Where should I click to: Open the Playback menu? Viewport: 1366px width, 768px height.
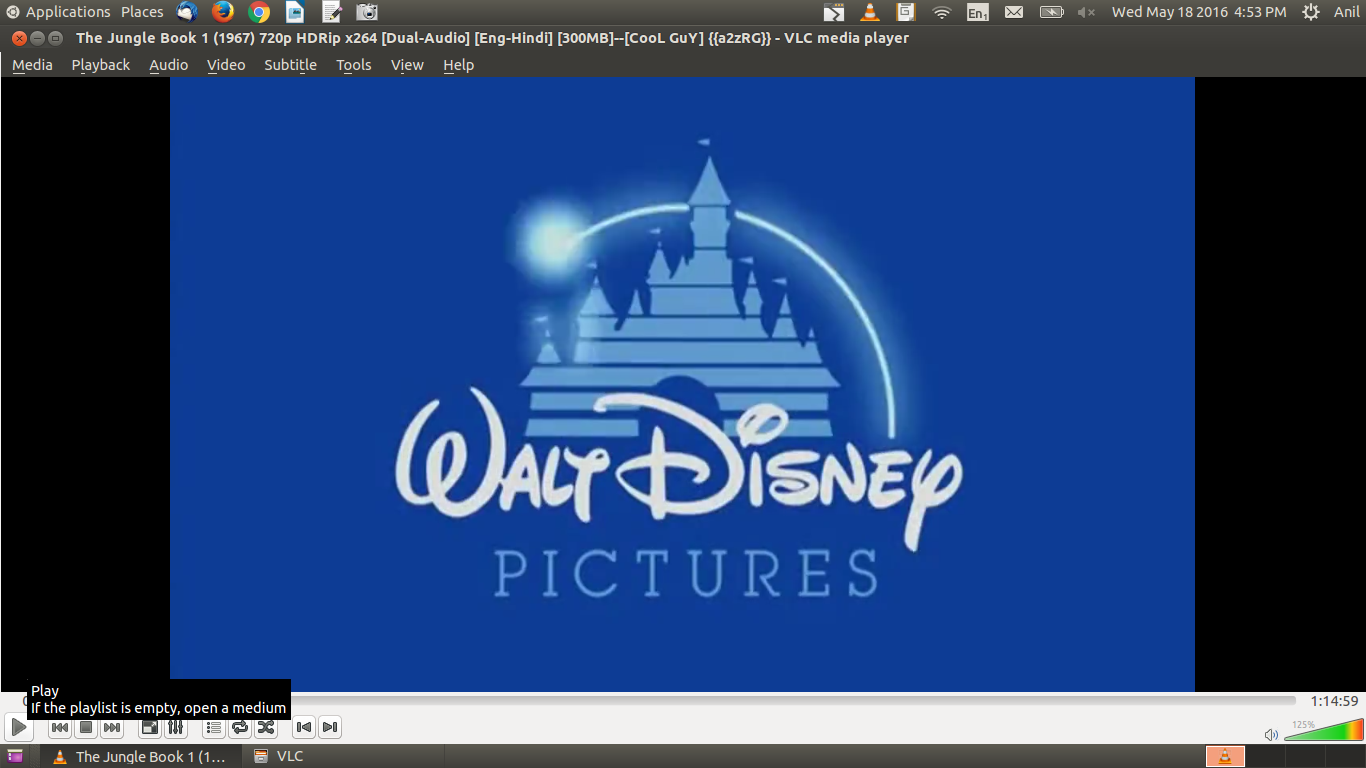pyautogui.click(x=101, y=65)
